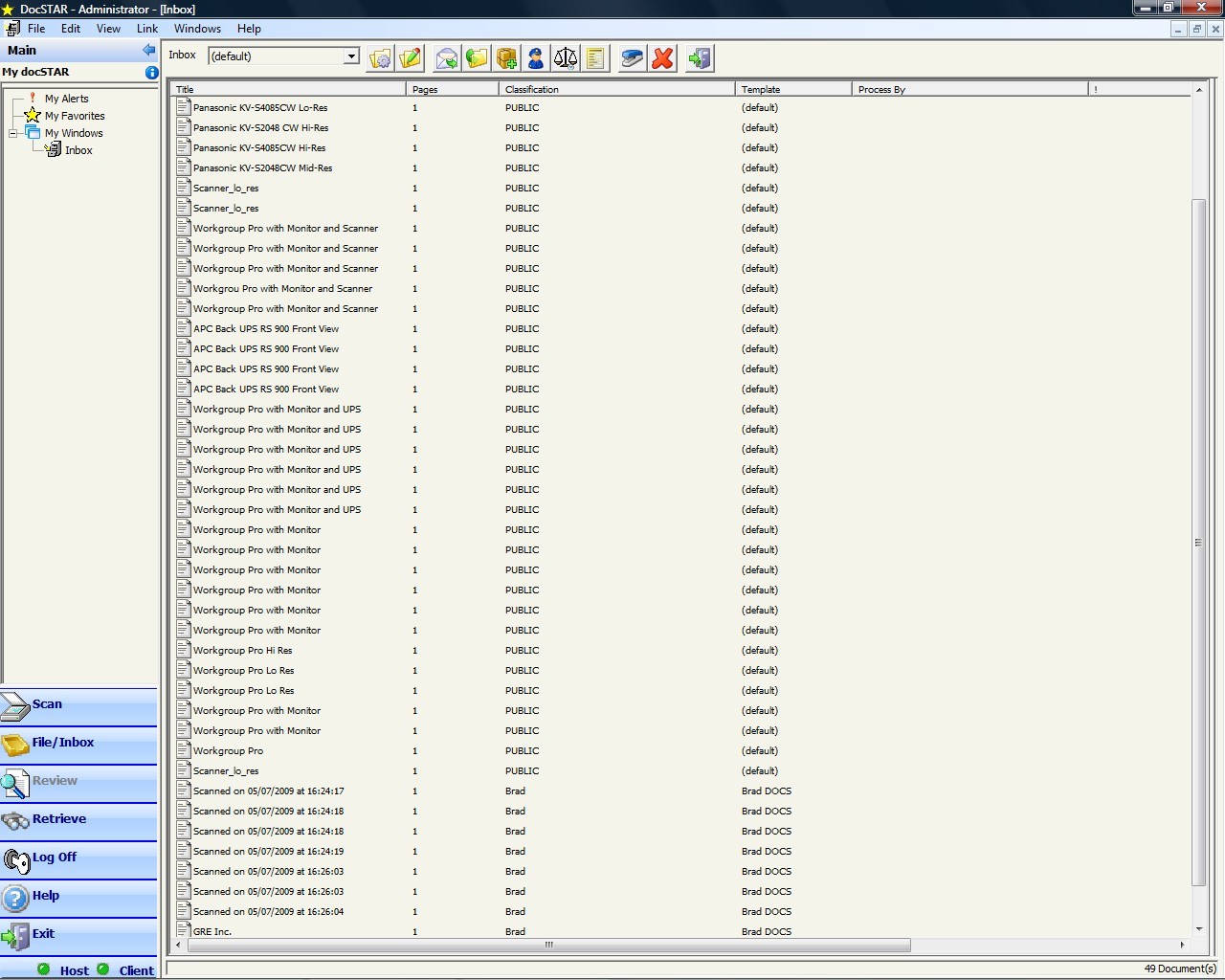Click the balance scales toolbar icon
Image resolution: width=1225 pixels, height=980 pixels.
click(x=566, y=58)
